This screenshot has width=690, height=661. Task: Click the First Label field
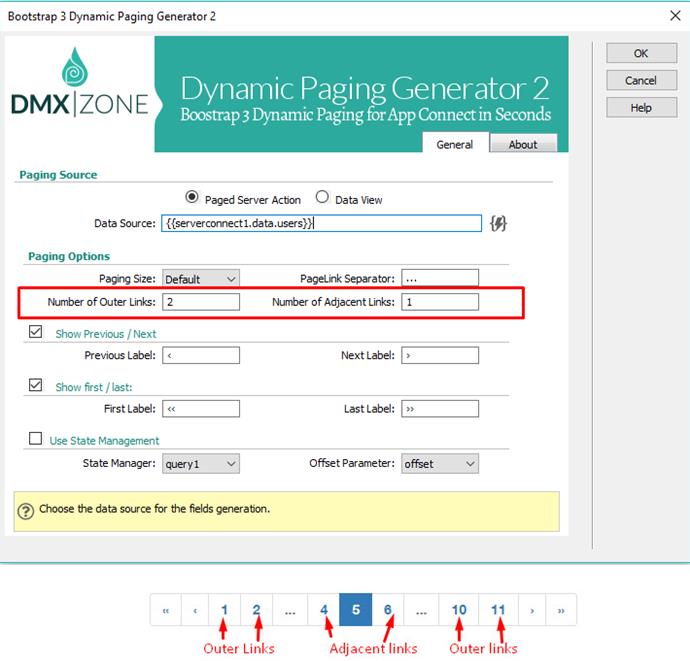(201, 409)
